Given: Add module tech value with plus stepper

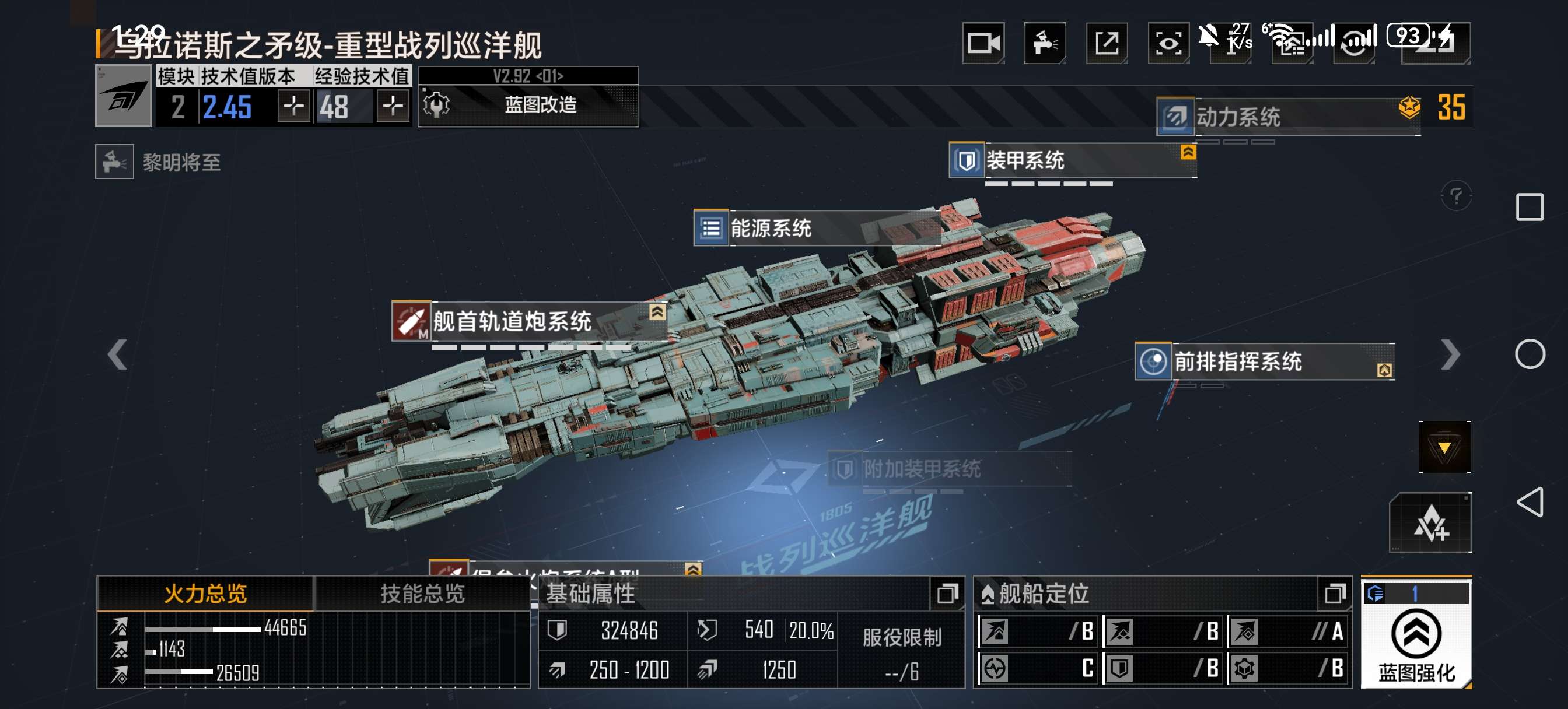Looking at the screenshot, I should tap(293, 106).
